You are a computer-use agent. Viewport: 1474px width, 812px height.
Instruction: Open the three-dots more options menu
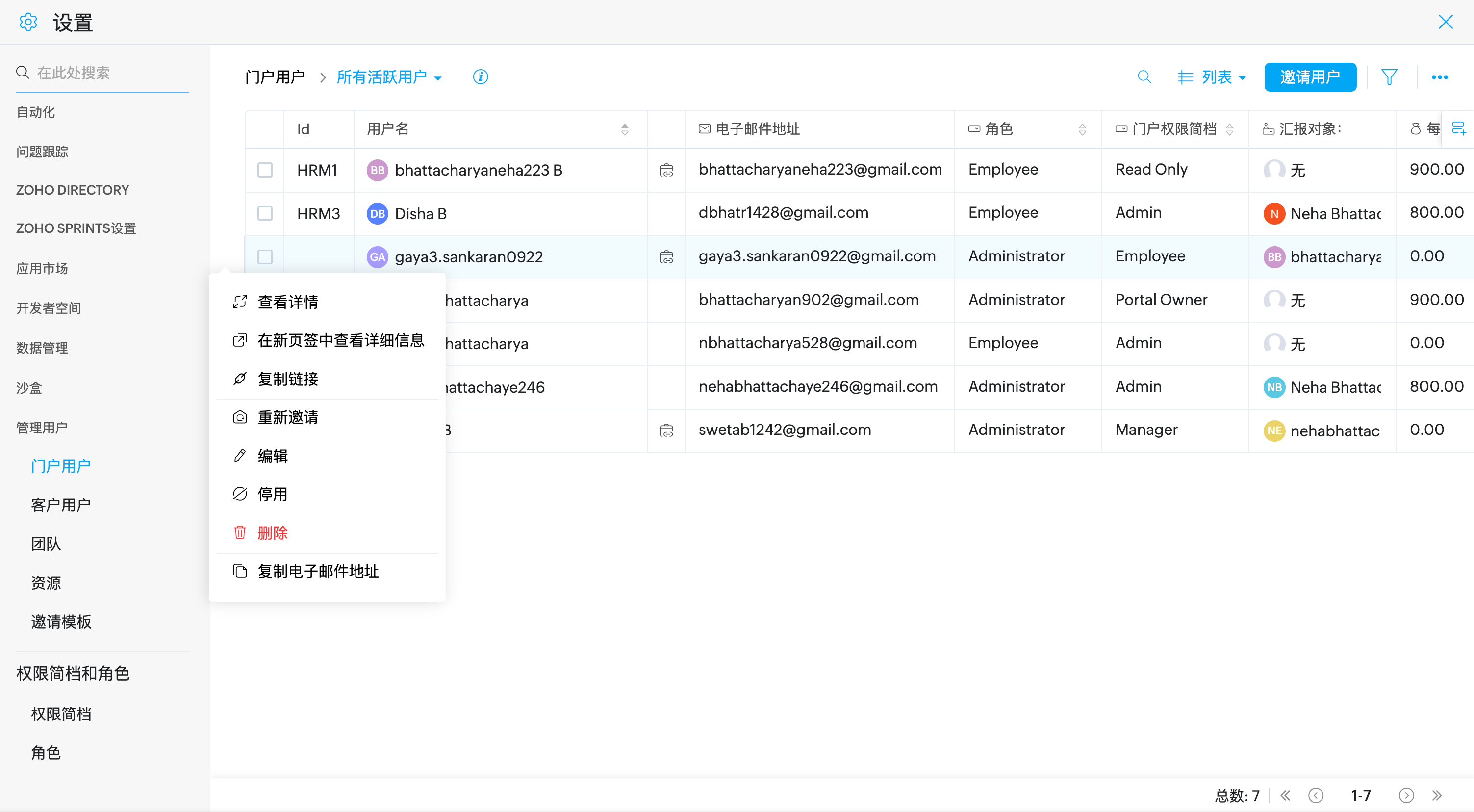pos(1440,77)
